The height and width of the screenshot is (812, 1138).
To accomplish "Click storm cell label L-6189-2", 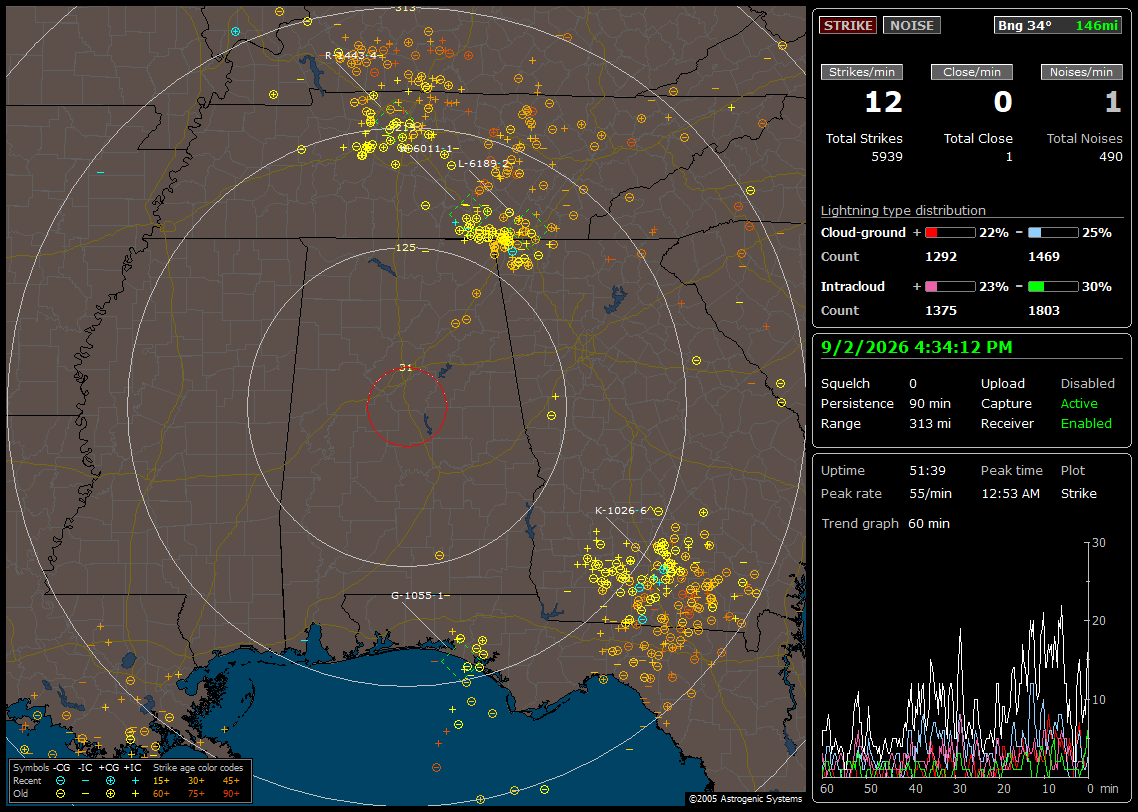I will (x=483, y=163).
